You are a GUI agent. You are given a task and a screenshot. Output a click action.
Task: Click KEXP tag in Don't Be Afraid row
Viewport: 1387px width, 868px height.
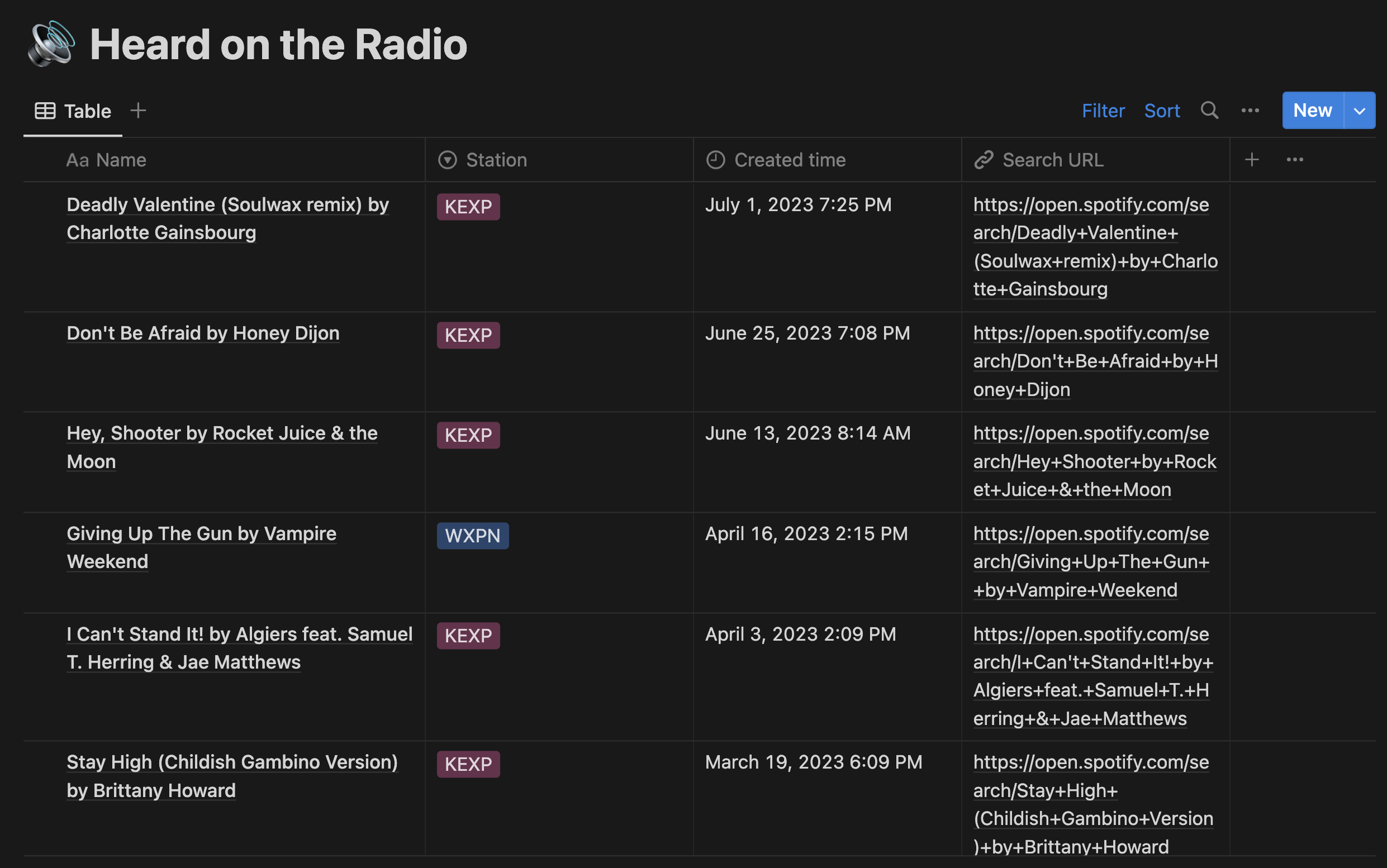[x=468, y=335]
